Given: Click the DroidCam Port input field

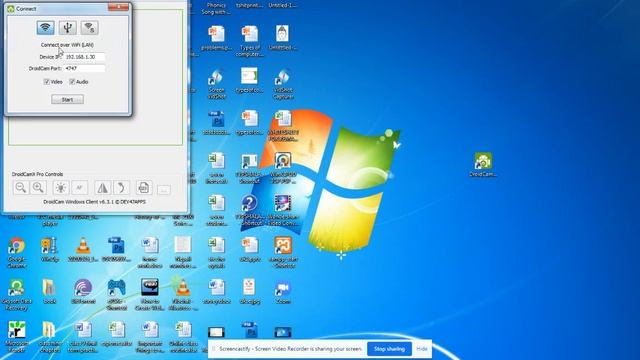Looking at the screenshot, I should [x=84, y=69].
